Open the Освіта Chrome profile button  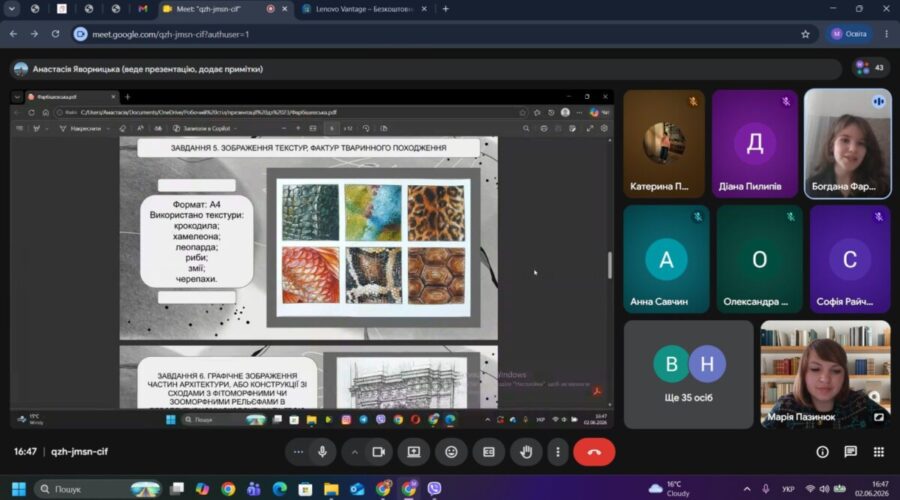click(849, 34)
